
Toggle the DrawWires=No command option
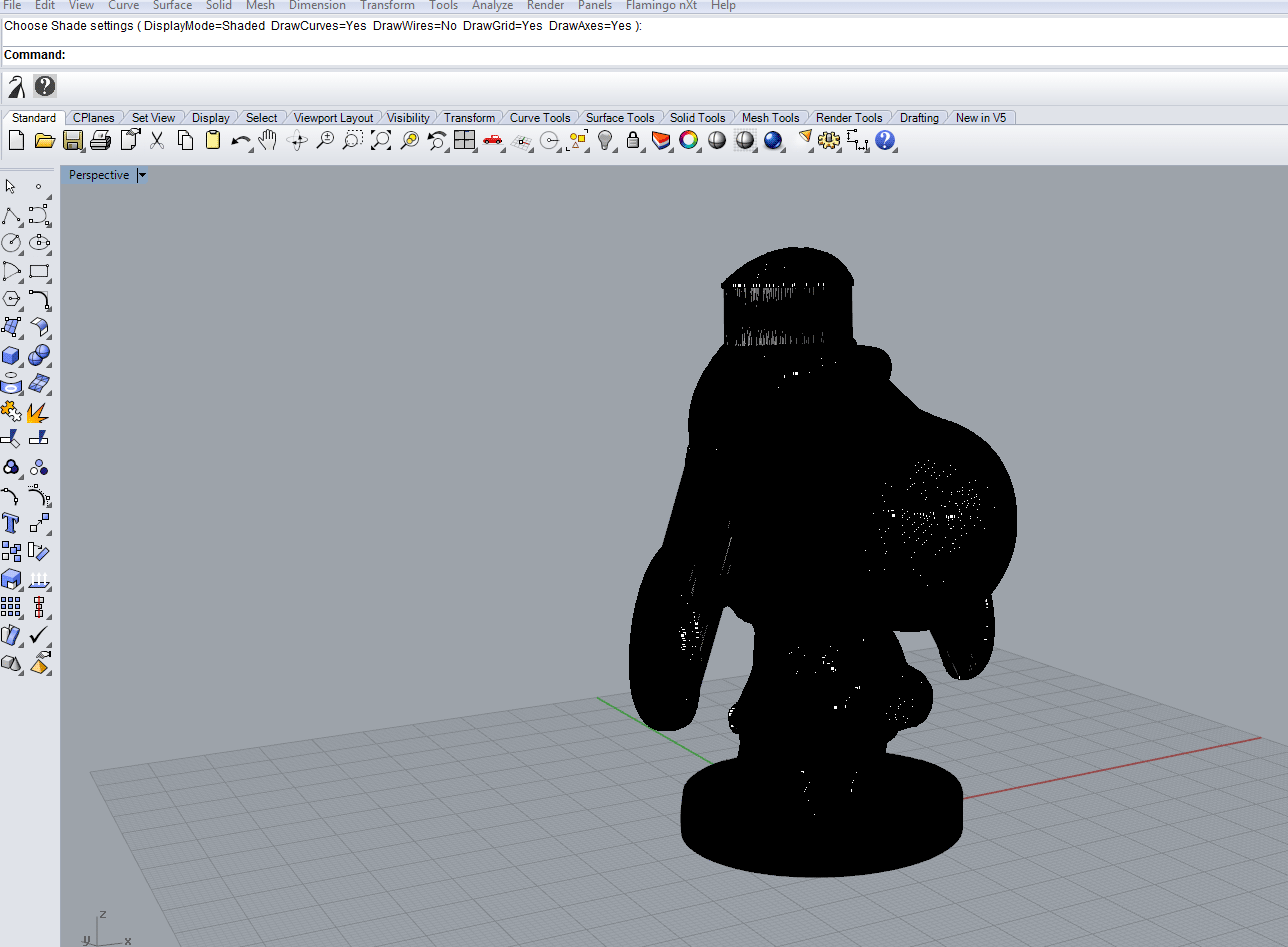click(x=415, y=26)
